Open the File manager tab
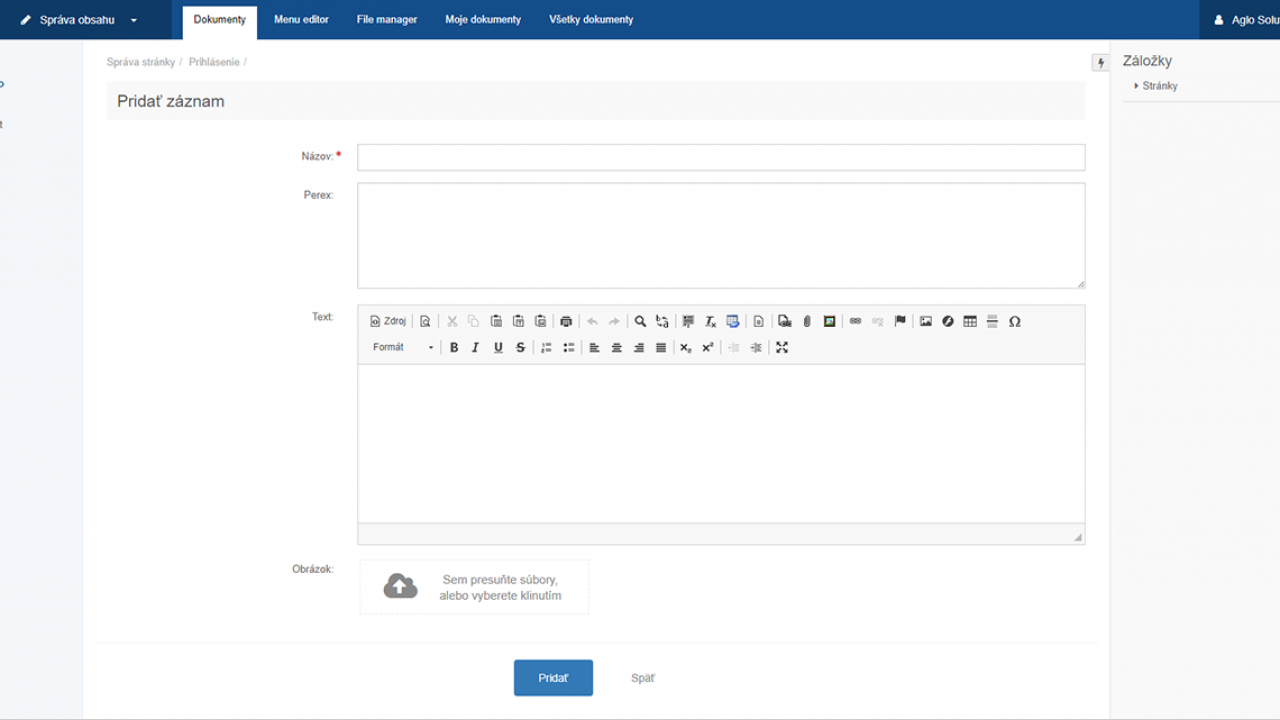The width and height of the screenshot is (1280, 720). pos(387,20)
